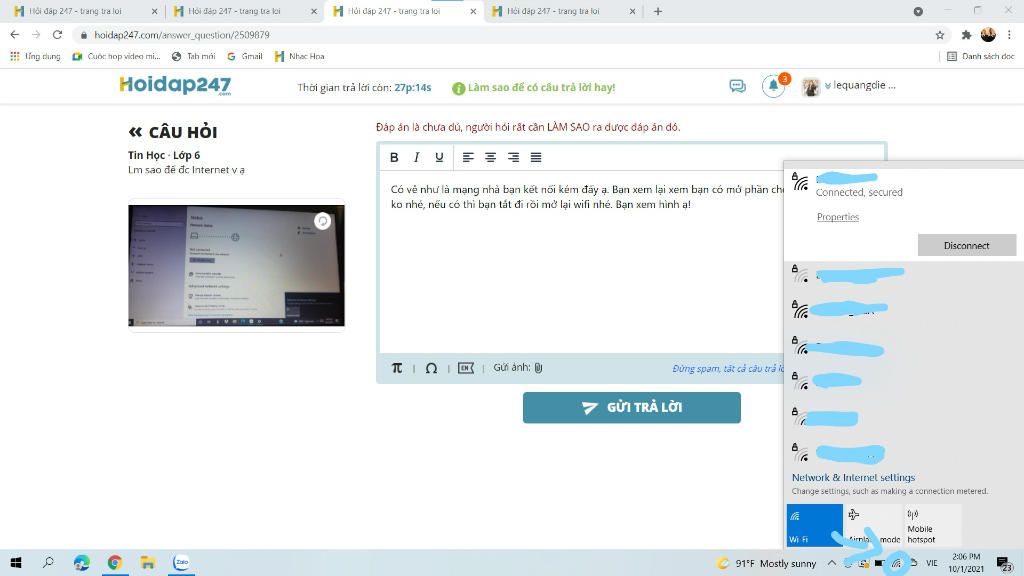Toggle bold formatting in answer editor

click(394, 157)
